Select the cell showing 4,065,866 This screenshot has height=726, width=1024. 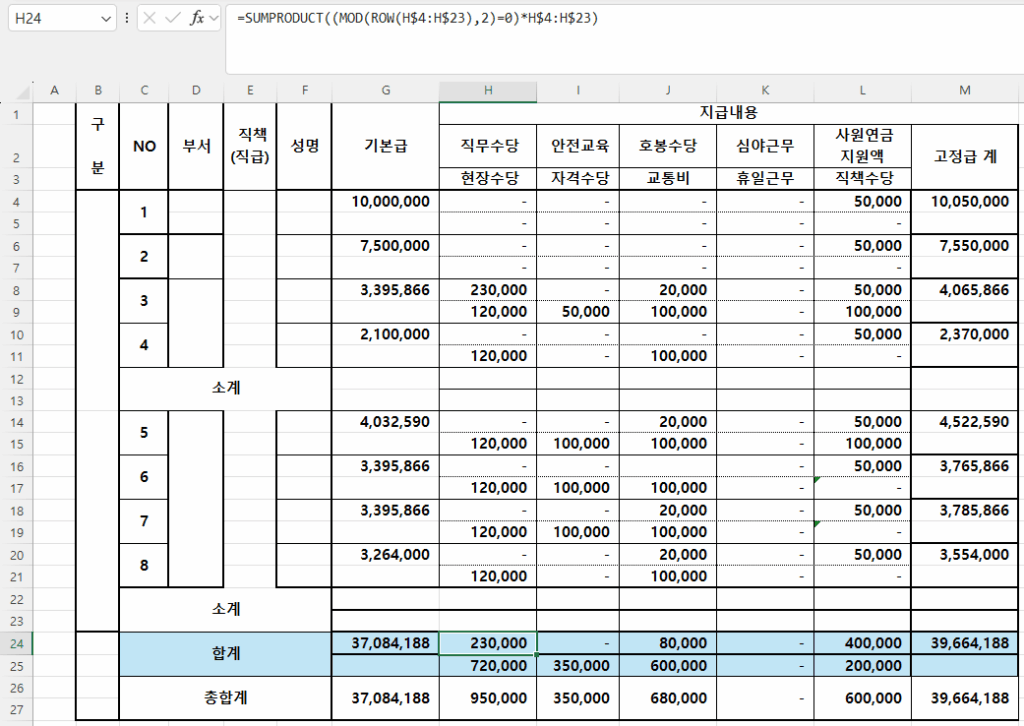pyautogui.click(x=965, y=291)
